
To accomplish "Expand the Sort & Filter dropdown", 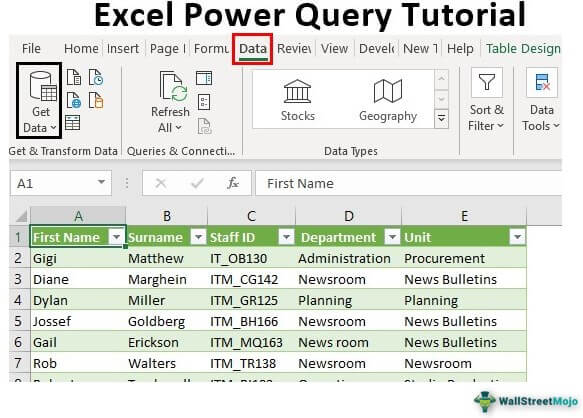I will point(500,126).
